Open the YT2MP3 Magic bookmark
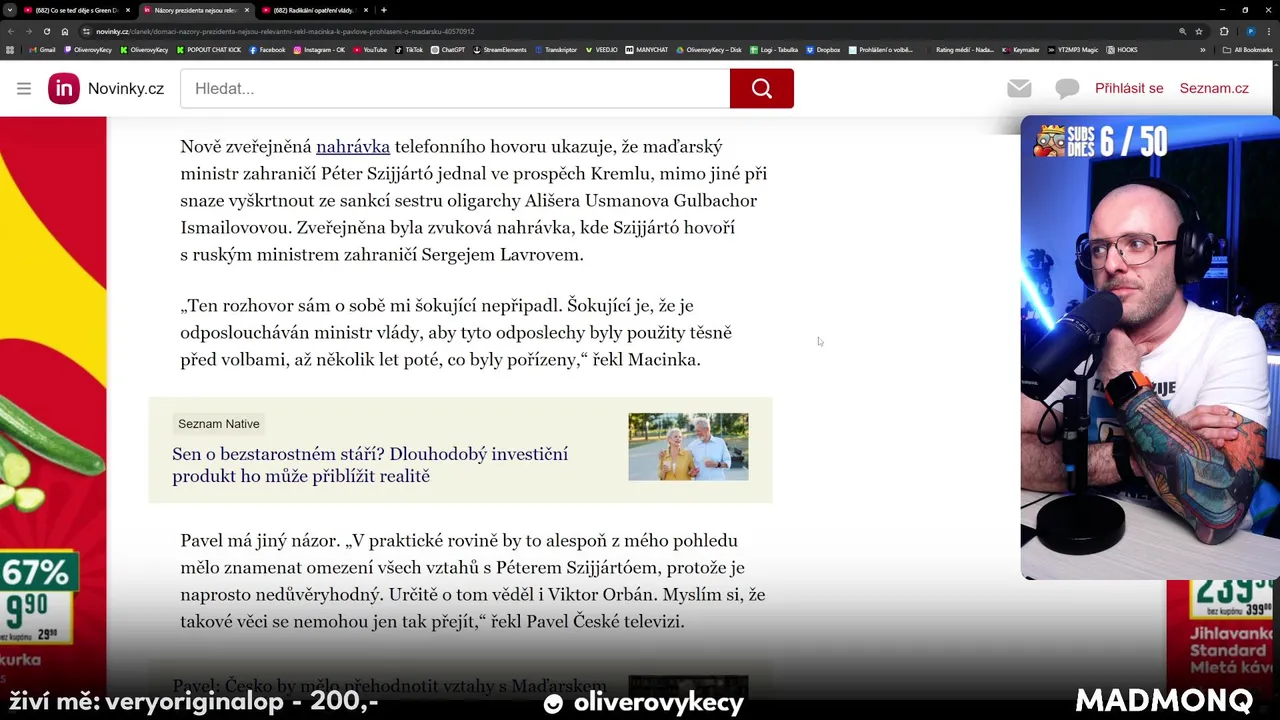Image resolution: width=1280 pixels, height=720 pixels. point(1073,50)
